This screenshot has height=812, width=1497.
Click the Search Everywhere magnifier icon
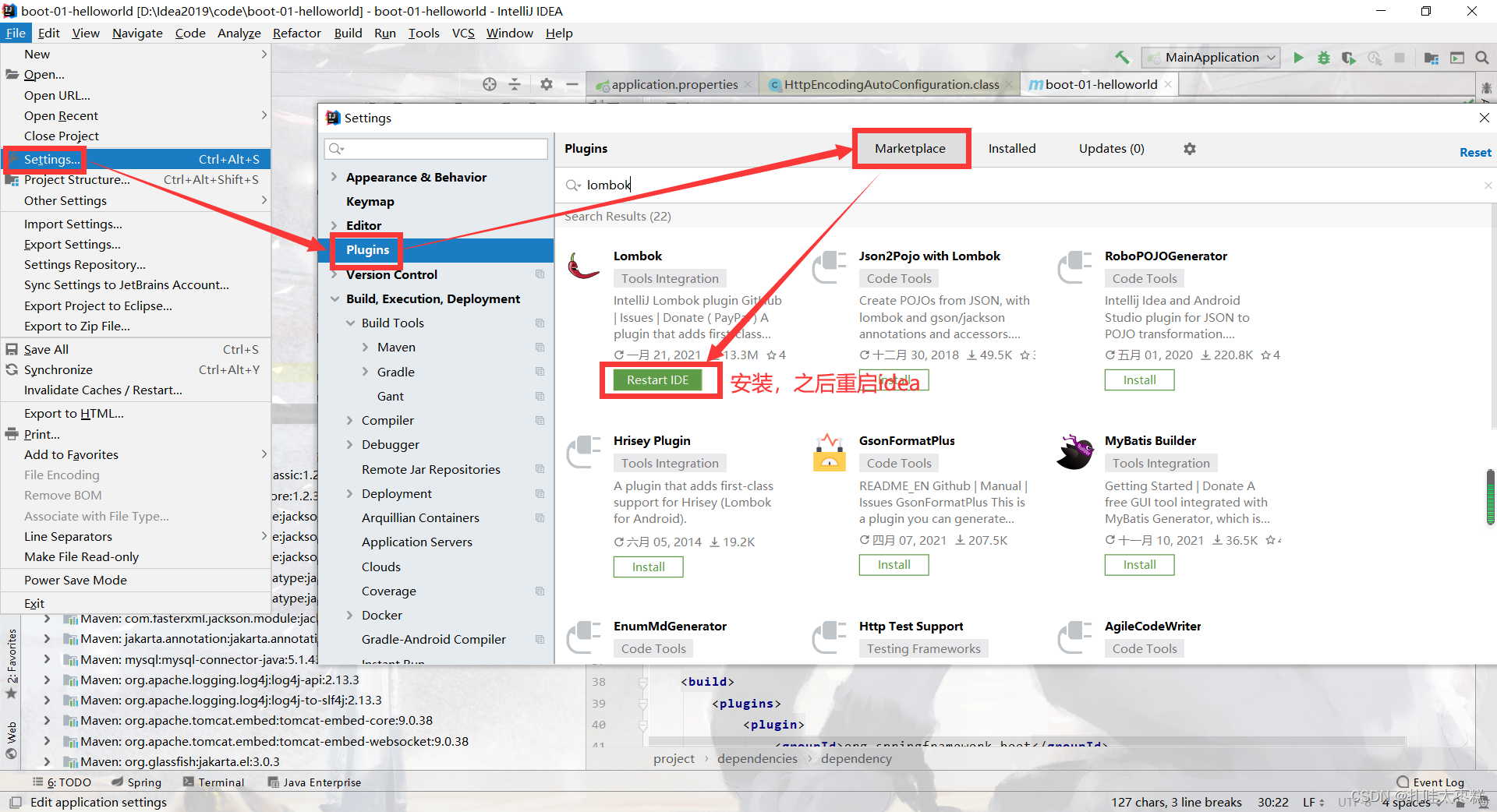tap(1482, 58)
